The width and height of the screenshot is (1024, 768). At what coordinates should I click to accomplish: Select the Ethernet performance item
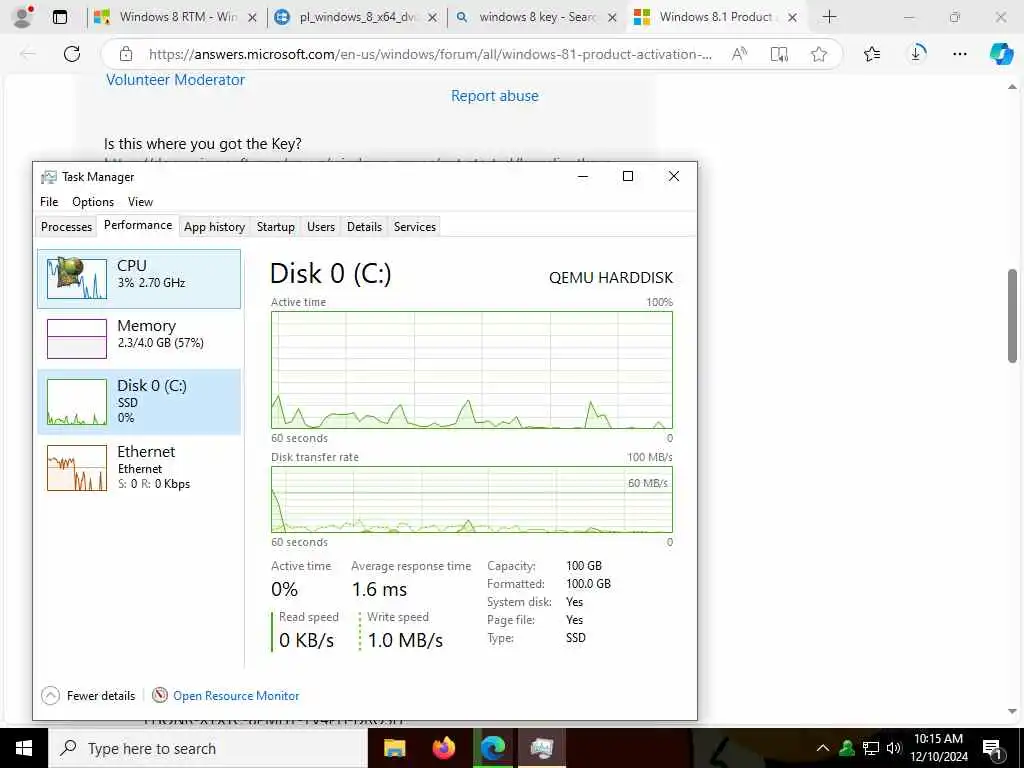[x=139, y=468]
